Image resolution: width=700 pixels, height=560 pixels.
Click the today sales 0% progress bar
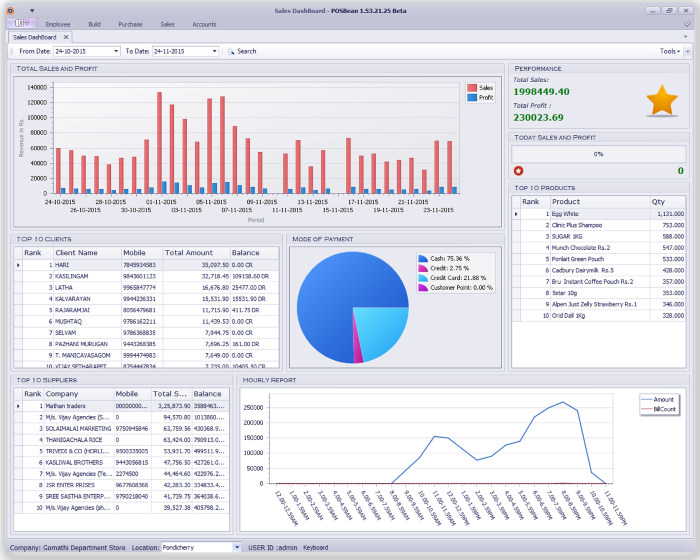[598, 154]
